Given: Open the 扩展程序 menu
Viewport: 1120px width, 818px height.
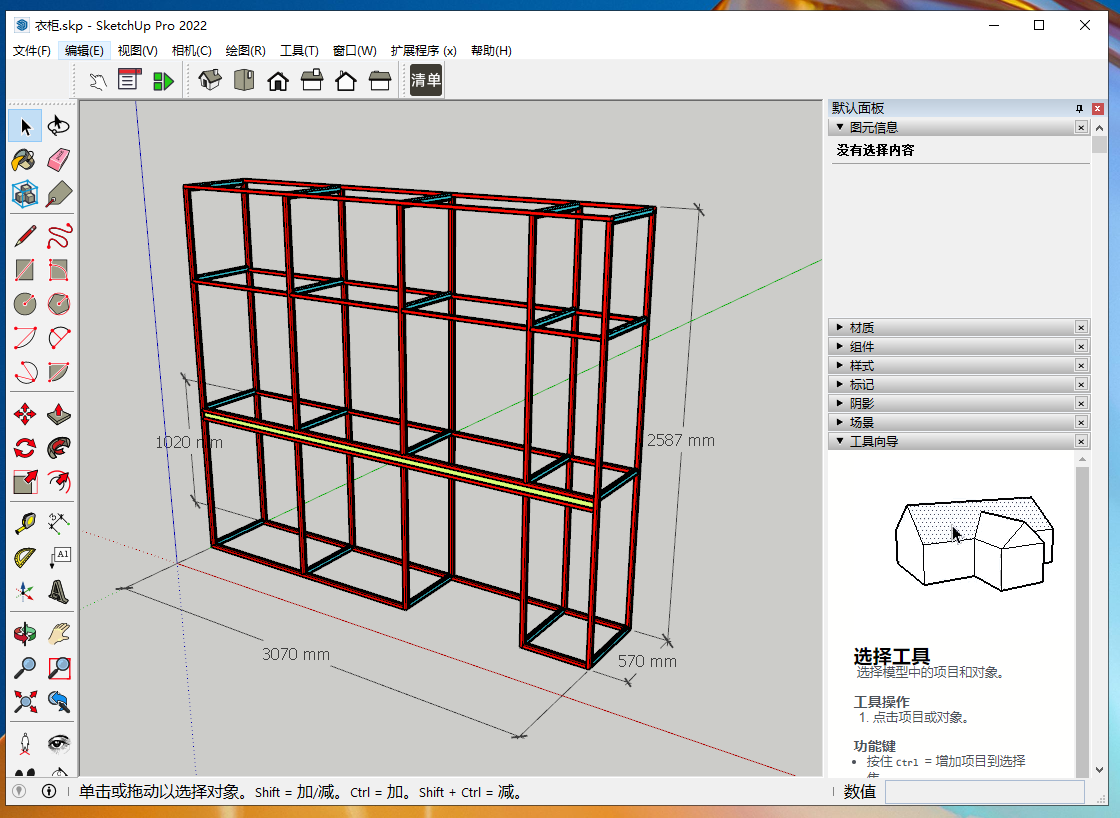Looking at the screenshot, I should (x=423, y=50).
